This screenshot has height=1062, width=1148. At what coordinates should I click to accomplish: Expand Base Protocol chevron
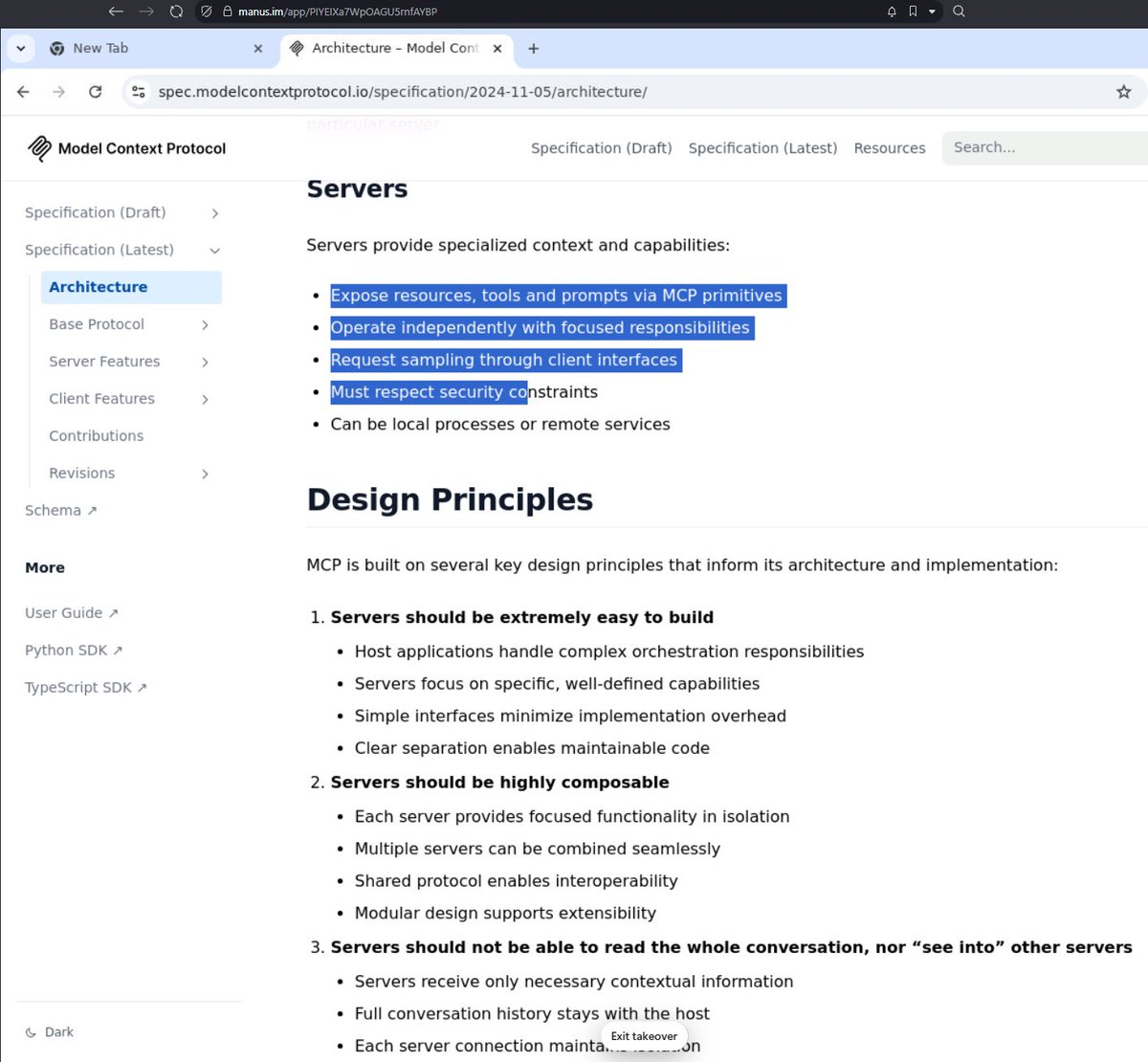coord(205,325)
